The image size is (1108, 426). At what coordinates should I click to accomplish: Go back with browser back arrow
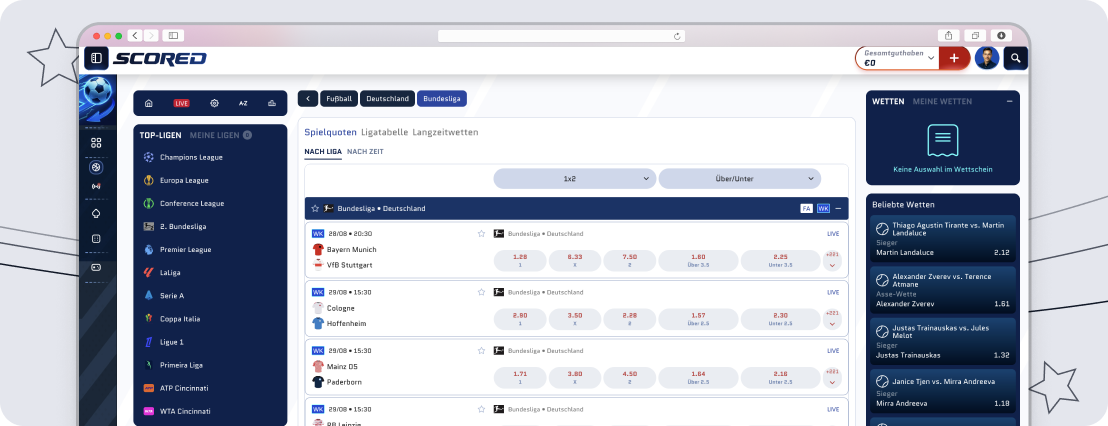pos(134,35)
